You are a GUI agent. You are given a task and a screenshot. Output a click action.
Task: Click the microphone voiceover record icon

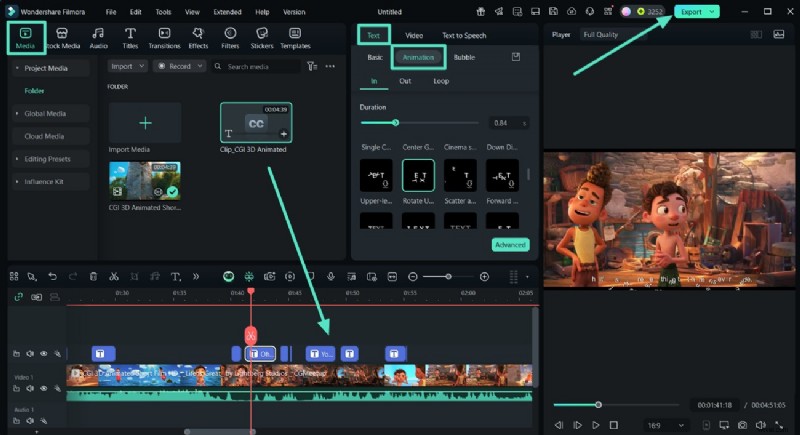click(x=330, y=276)
